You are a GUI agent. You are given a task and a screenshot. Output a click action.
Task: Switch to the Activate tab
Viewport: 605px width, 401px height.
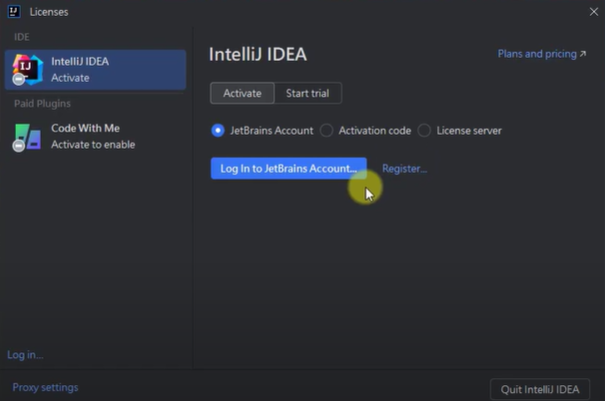click(x=242, y=93)
